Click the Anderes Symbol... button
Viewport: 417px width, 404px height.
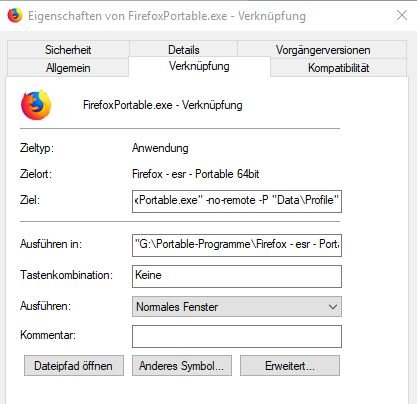coord(182,366)
